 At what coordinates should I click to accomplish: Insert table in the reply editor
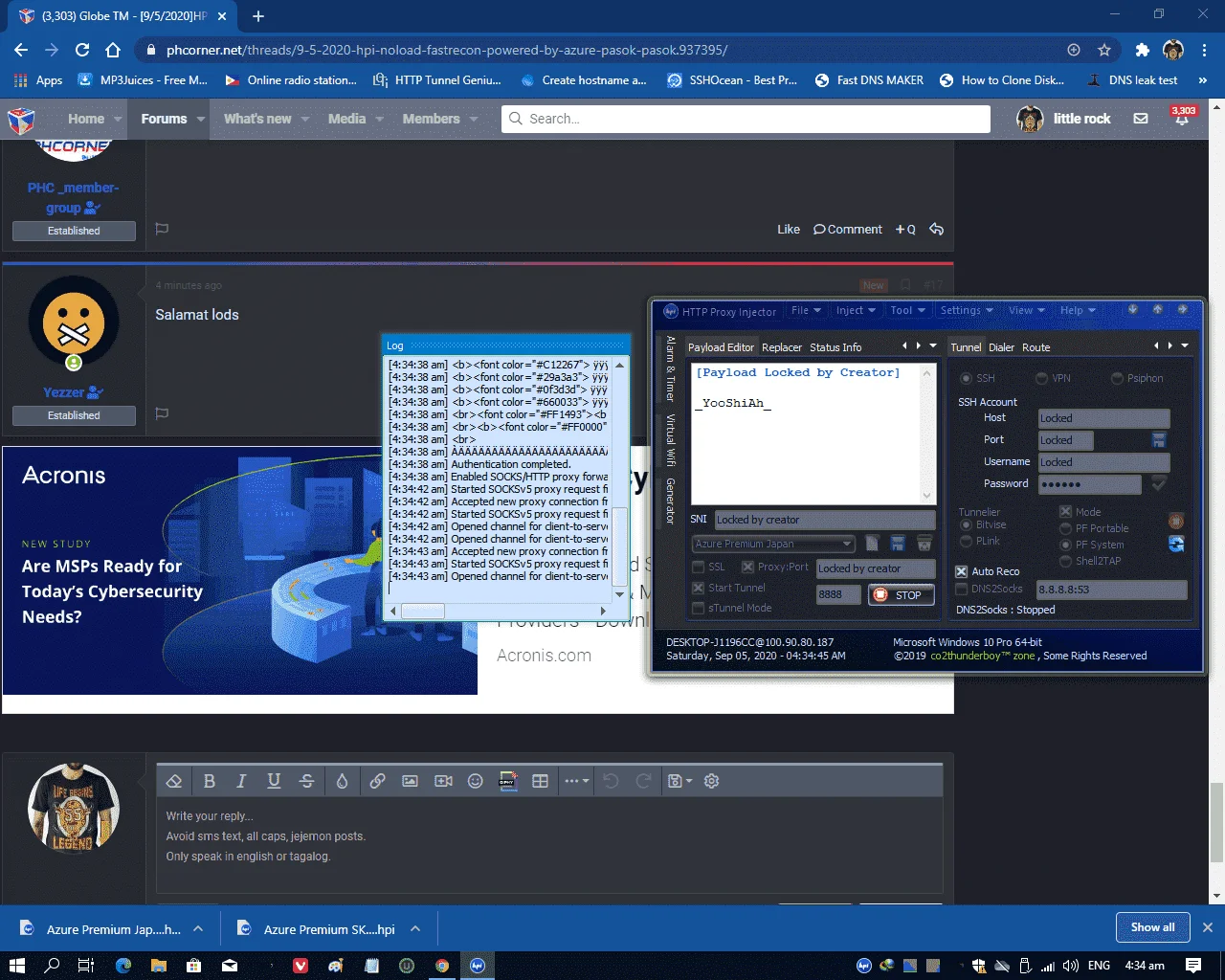pyautogui.click(x=540, y=781)
